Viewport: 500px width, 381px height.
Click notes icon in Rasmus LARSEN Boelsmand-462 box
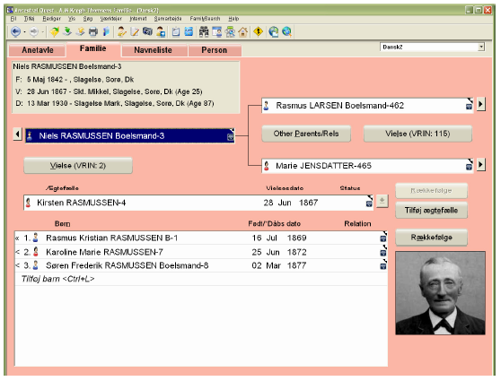pos(469,106)
